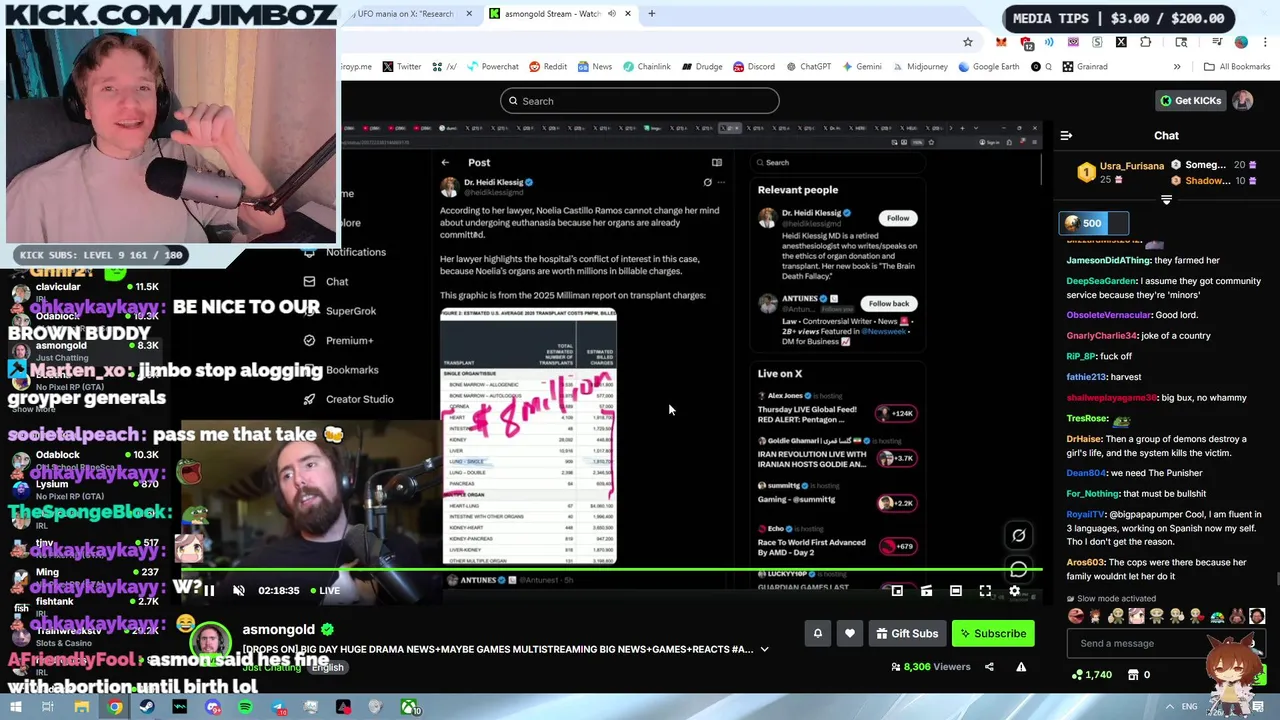This screenshot has width=1280, height=720.
Task: Switch to theater mode in video player
Action: point(956,591)
